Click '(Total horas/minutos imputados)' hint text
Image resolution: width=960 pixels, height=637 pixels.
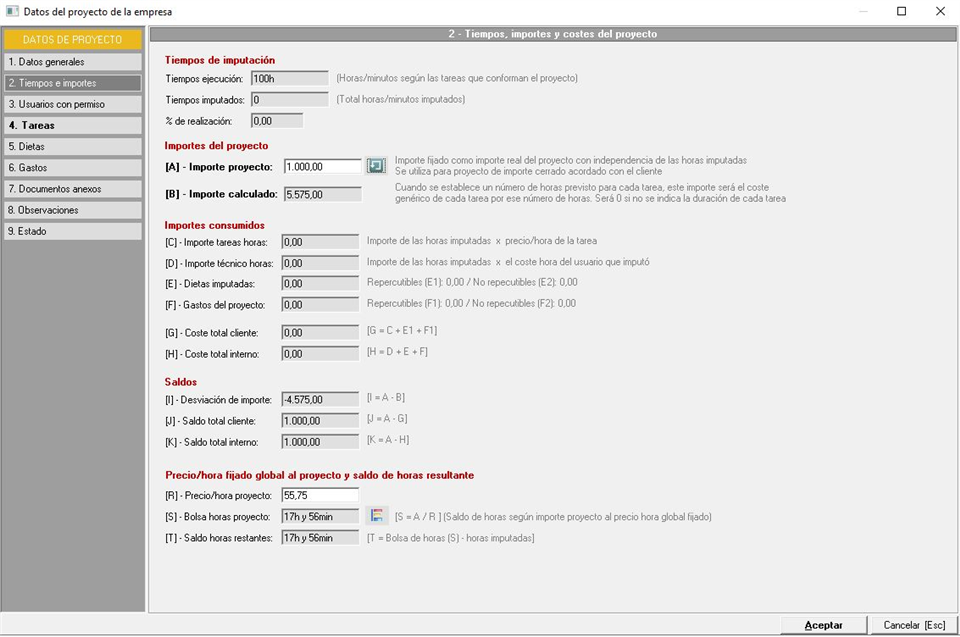coord(400,99)
